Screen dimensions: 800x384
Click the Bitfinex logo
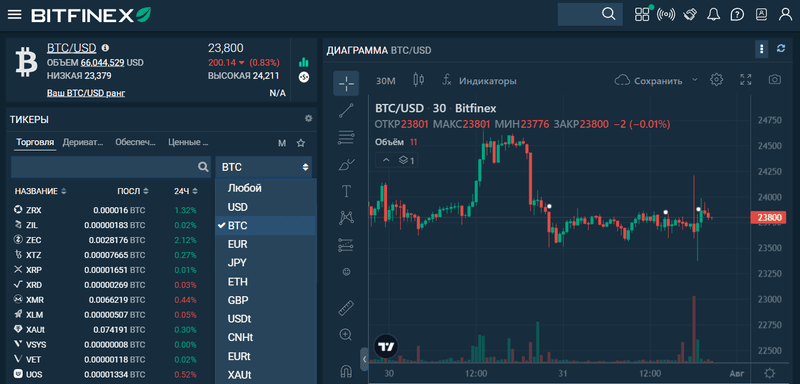coord(92,15)
